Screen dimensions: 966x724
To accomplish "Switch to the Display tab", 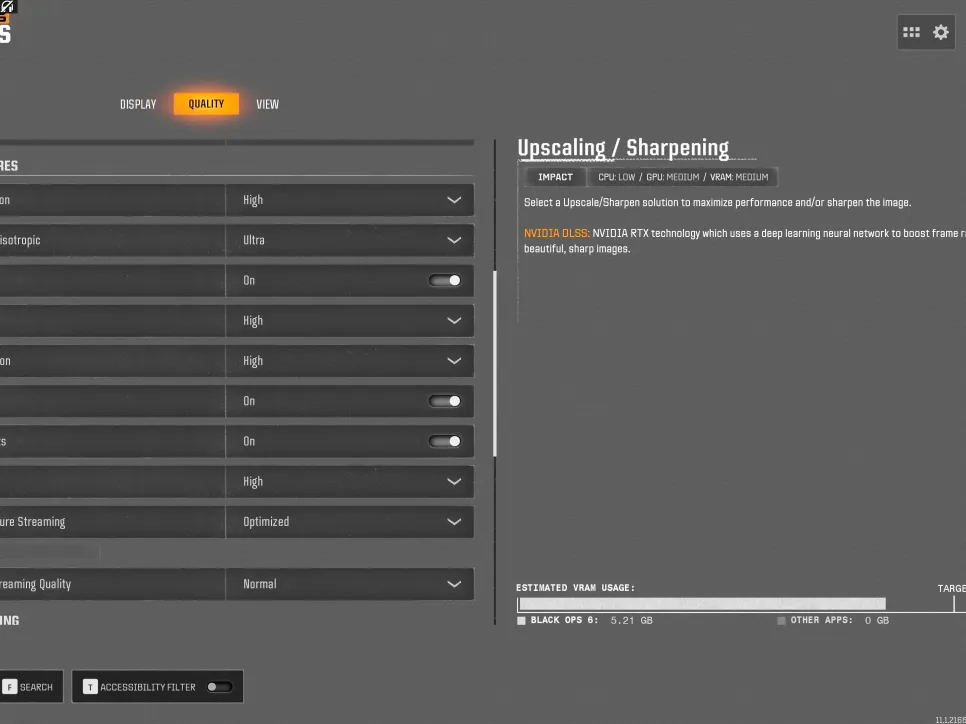I will [138, 104].
